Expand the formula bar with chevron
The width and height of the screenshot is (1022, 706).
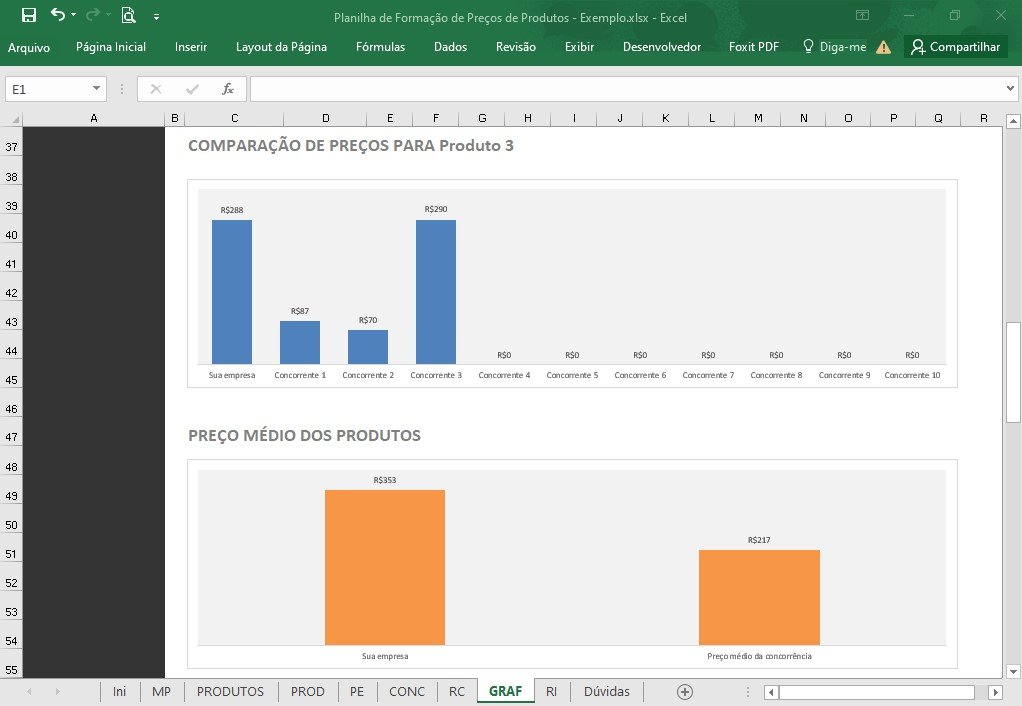pos(1010,88)
